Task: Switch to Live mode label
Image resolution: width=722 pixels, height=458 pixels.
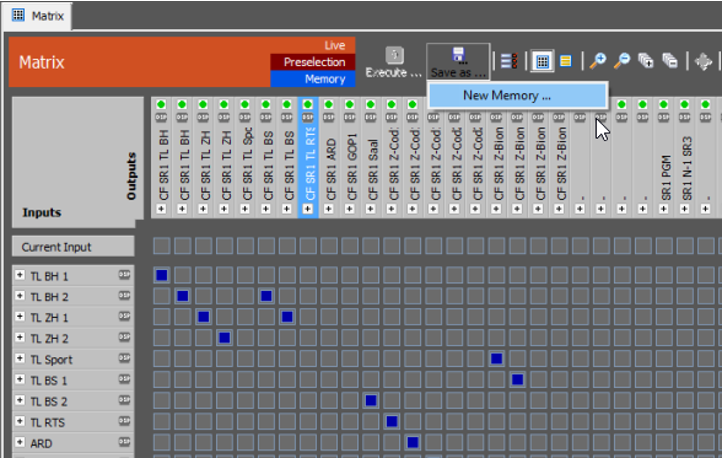Action: pos(334,45)
